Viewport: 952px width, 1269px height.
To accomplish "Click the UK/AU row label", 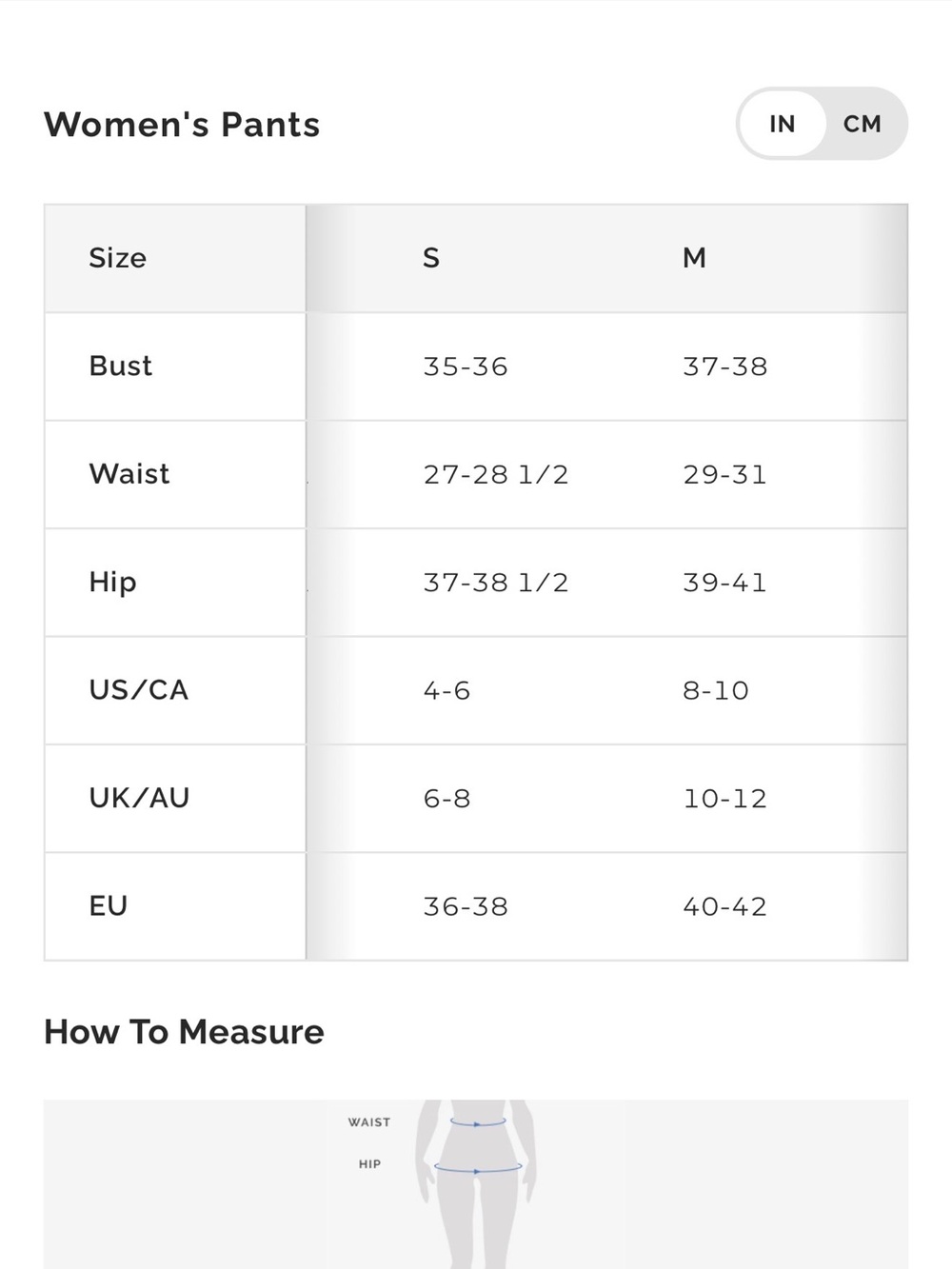I will (x=139, y=798).
